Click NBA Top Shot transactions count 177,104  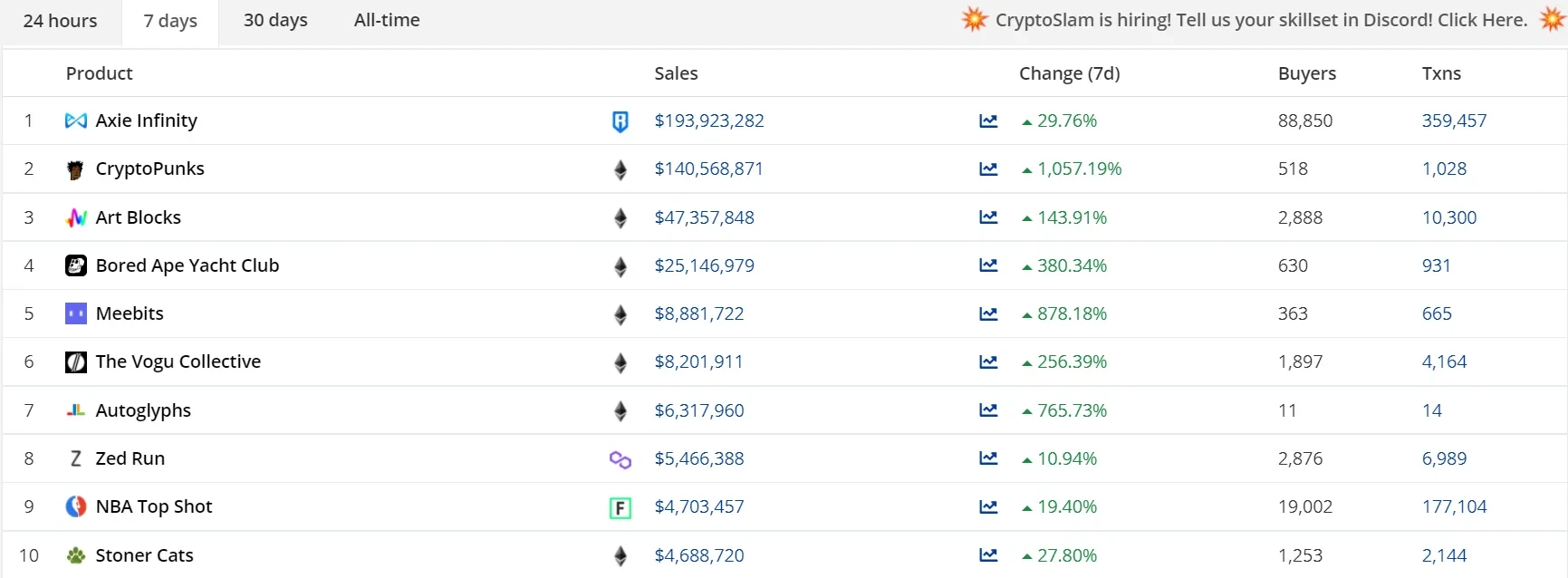tap(1454, 506)
